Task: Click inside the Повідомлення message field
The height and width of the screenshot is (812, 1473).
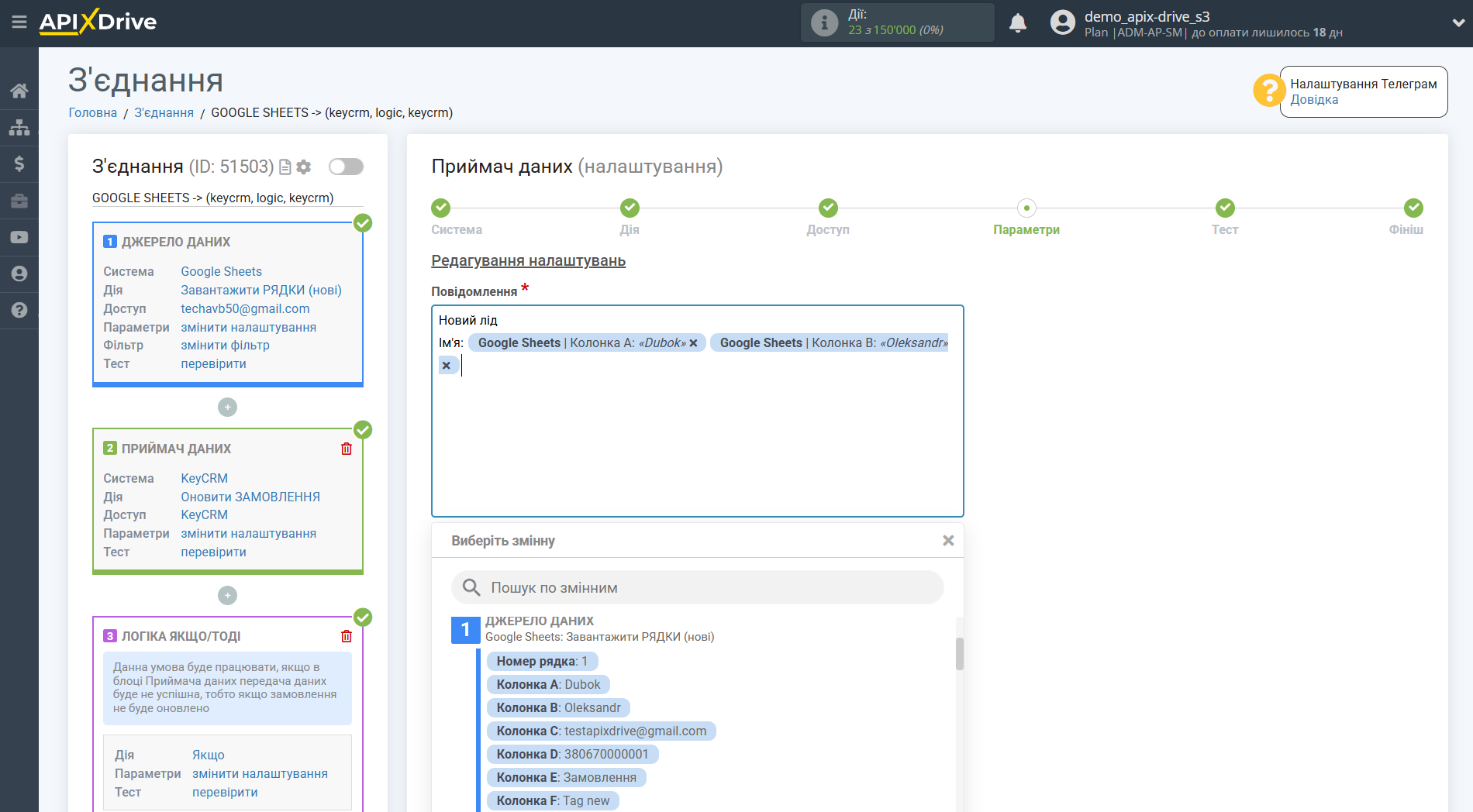Action: tap(697, 411)
